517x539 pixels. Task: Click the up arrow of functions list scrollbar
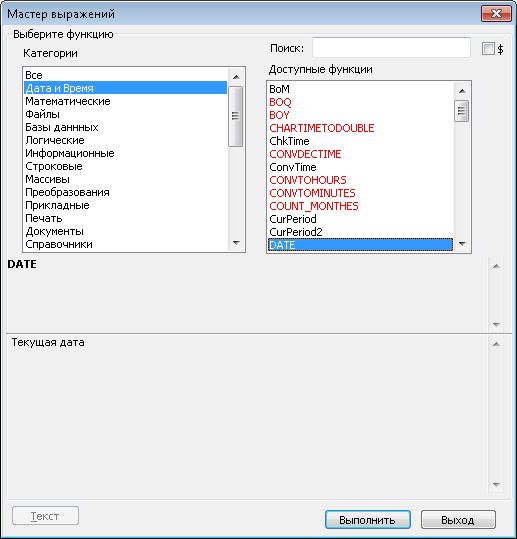tap(462, 91)
